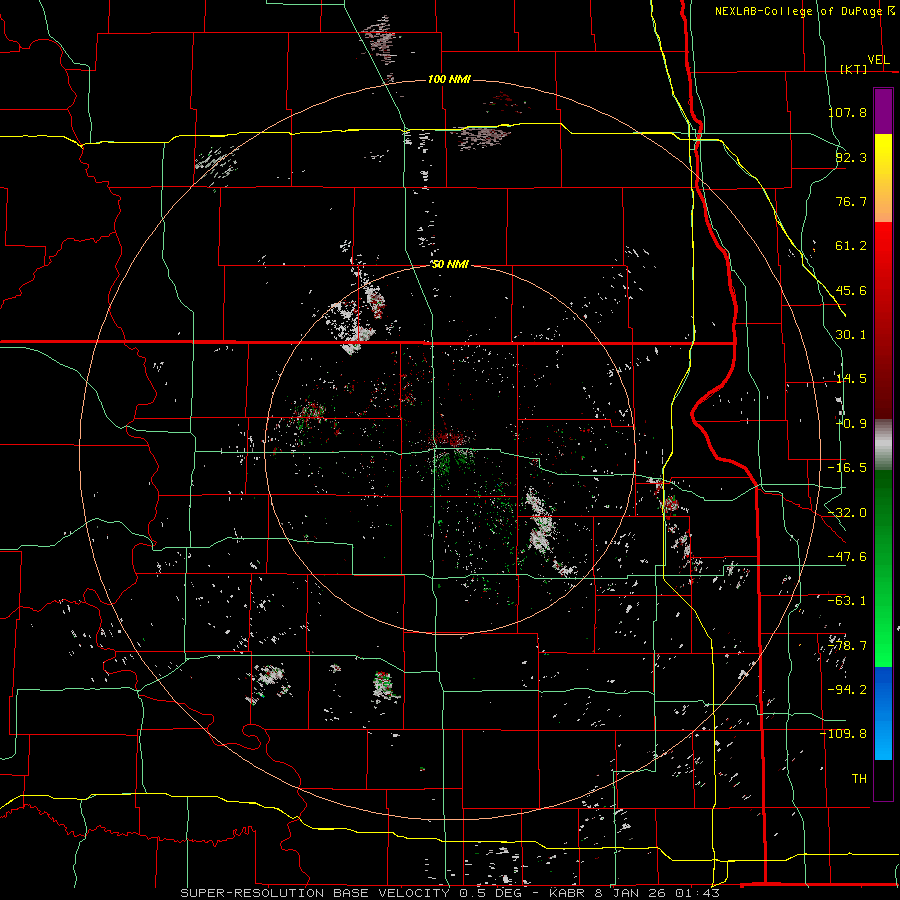
Task: Select the -16.5 velocity label
Action: point(847,468)
